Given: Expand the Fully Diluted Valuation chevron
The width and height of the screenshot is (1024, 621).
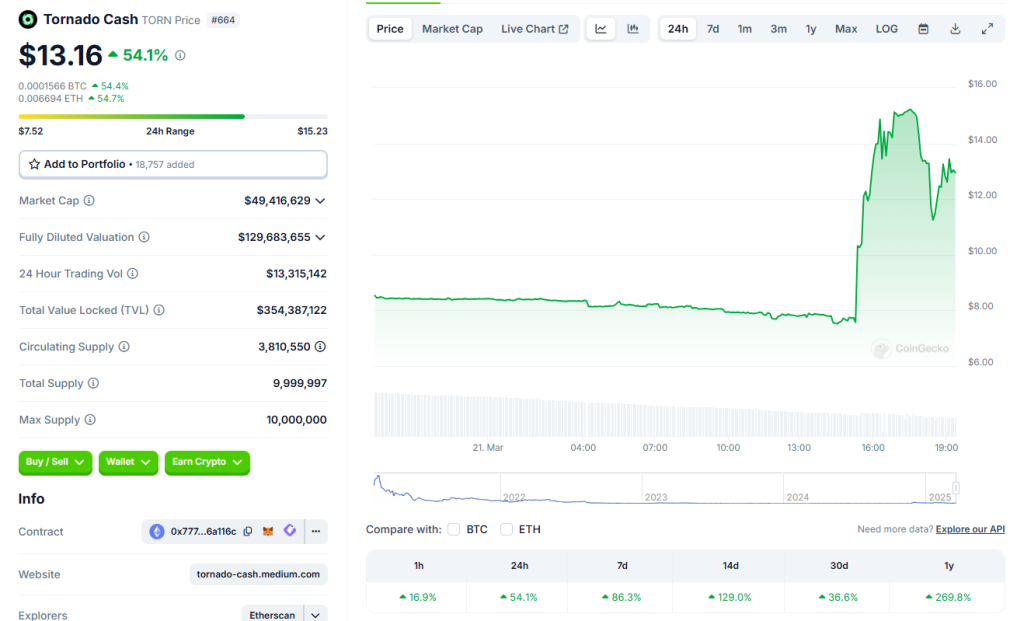Looking at the screenshot, I should point(321,237).
